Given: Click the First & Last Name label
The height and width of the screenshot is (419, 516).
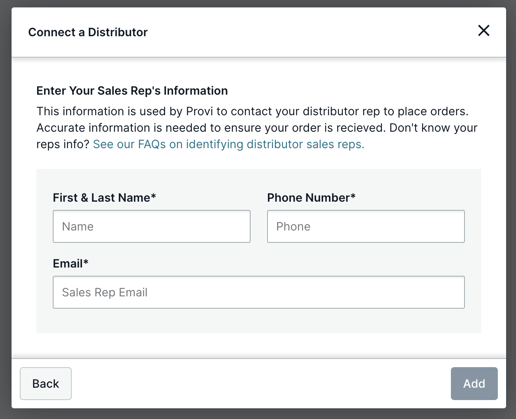Looking at the screenshot, I should coord(104,198).
